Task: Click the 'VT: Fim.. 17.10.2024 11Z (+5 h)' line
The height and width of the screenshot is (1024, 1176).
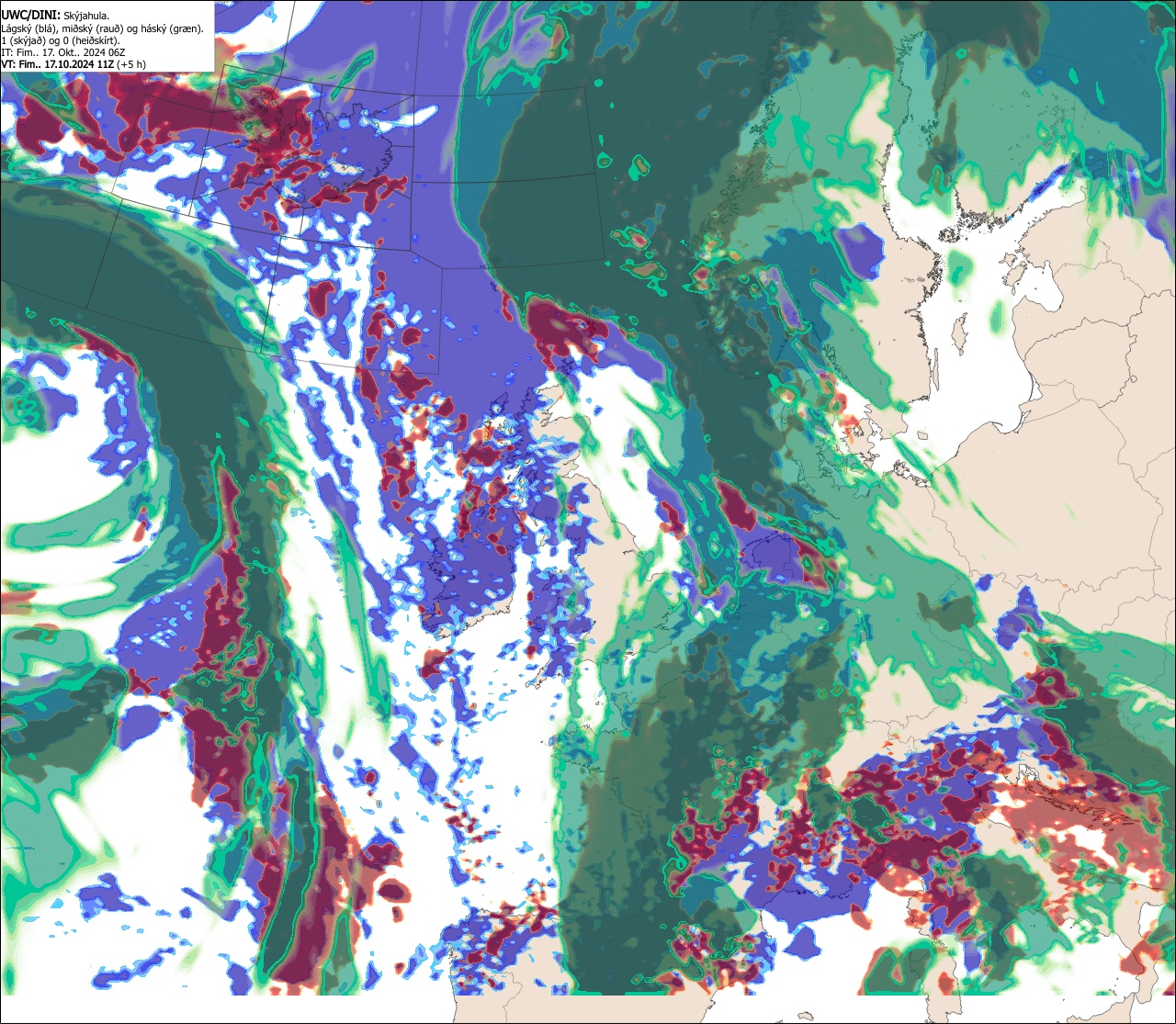Action: [73, 64]
